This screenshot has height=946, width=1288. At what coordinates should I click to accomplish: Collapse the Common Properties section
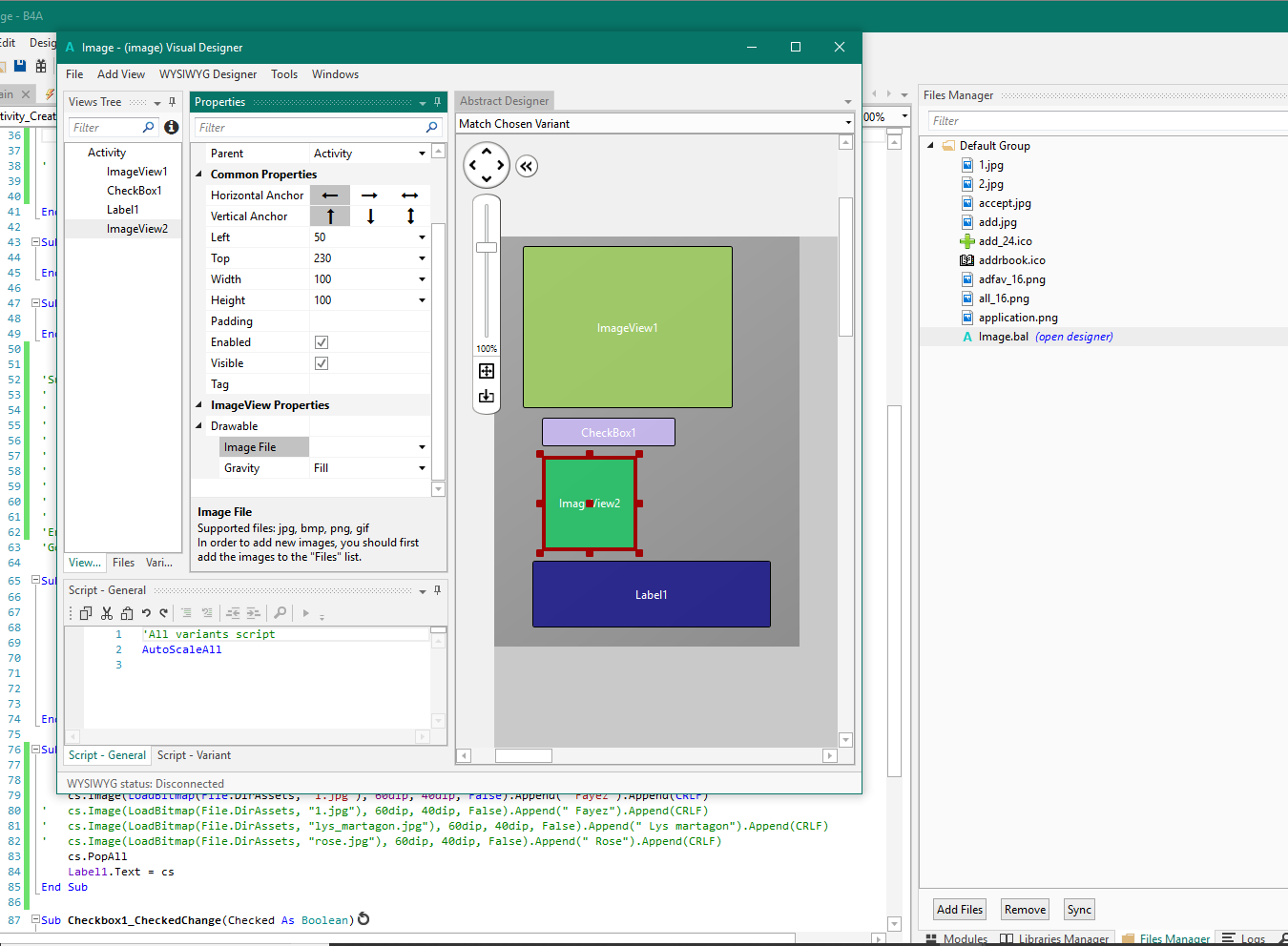point(199,175)
